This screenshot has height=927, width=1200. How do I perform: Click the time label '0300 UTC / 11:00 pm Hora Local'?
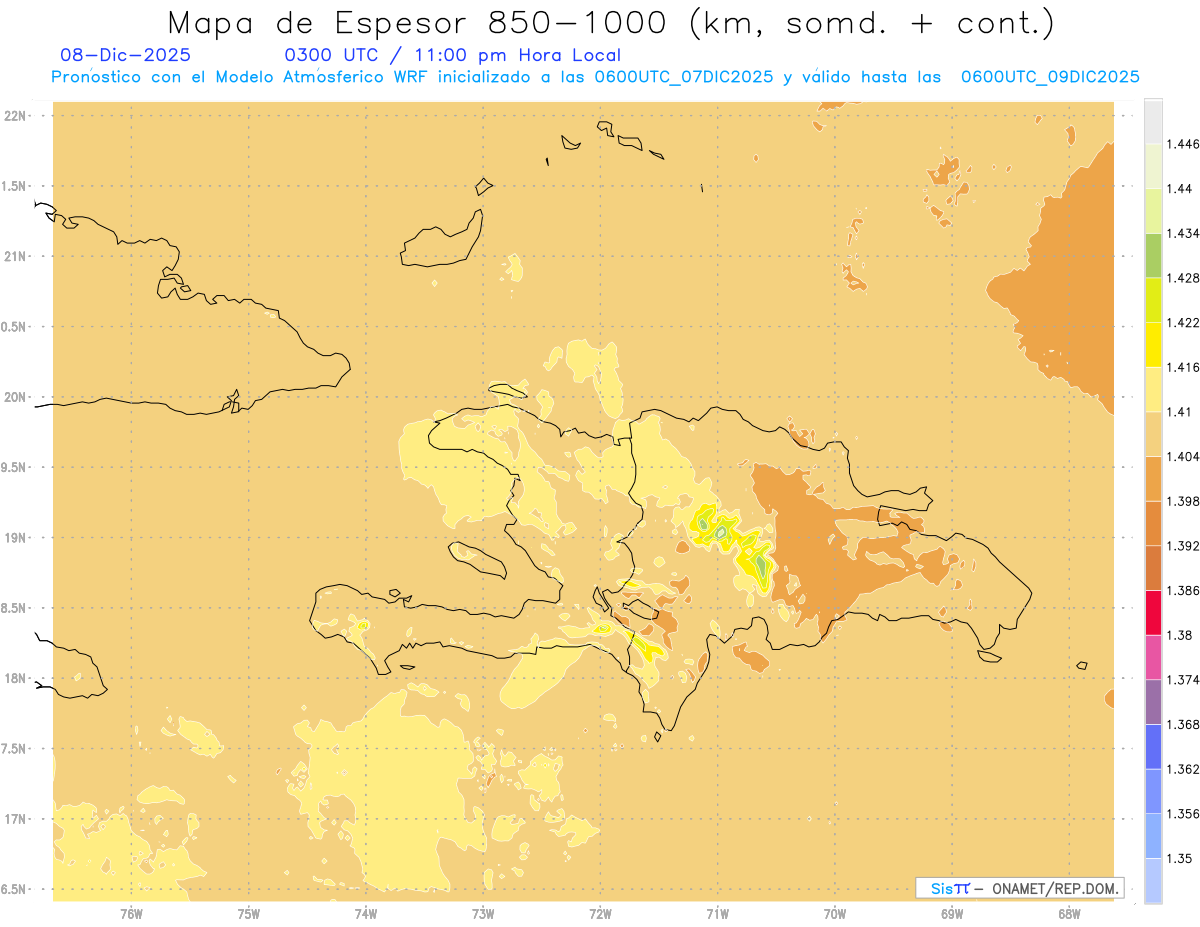pos(453,55)
